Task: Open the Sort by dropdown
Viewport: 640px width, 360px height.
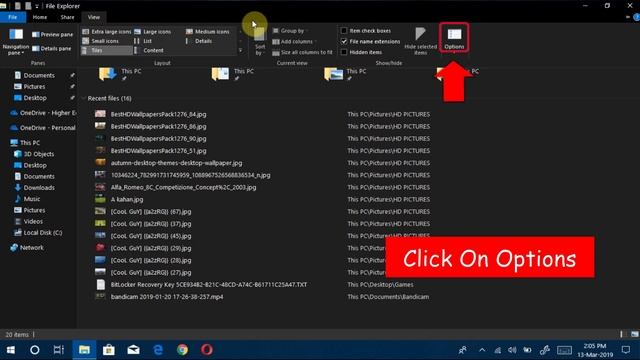Action: point(260,41)
